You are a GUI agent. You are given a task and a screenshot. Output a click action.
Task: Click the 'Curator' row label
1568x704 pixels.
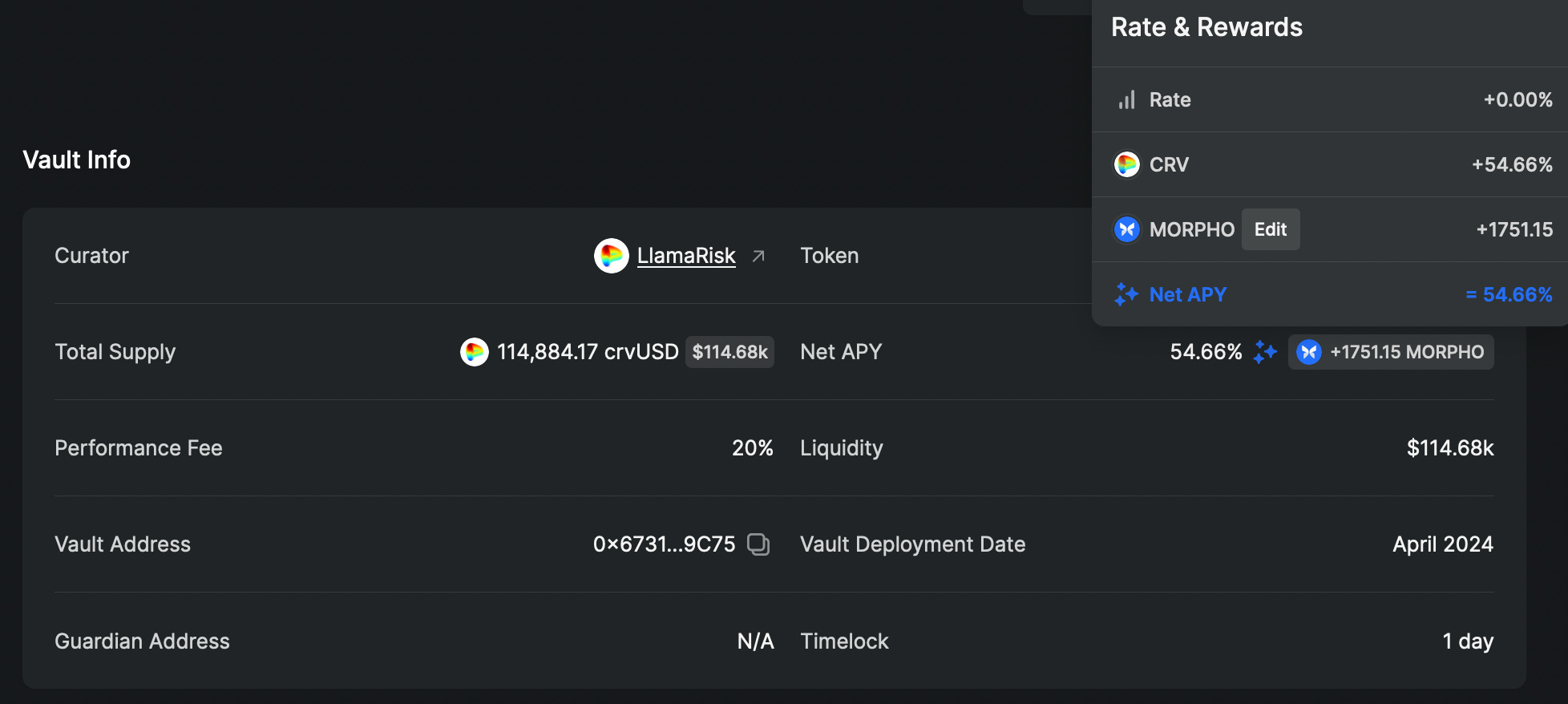tap(91, 256)
